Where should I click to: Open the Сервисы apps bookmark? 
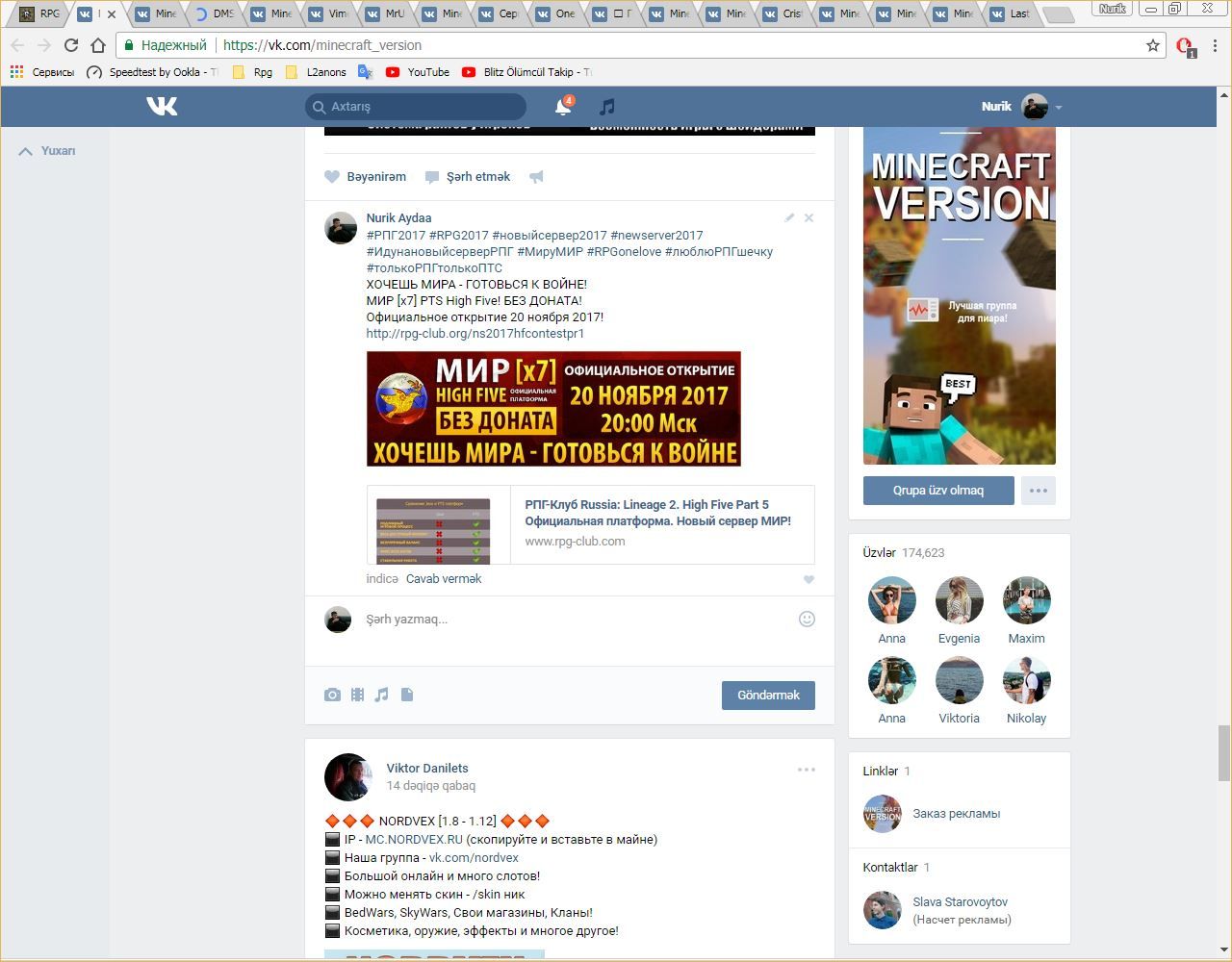click(x=41, y=72)
